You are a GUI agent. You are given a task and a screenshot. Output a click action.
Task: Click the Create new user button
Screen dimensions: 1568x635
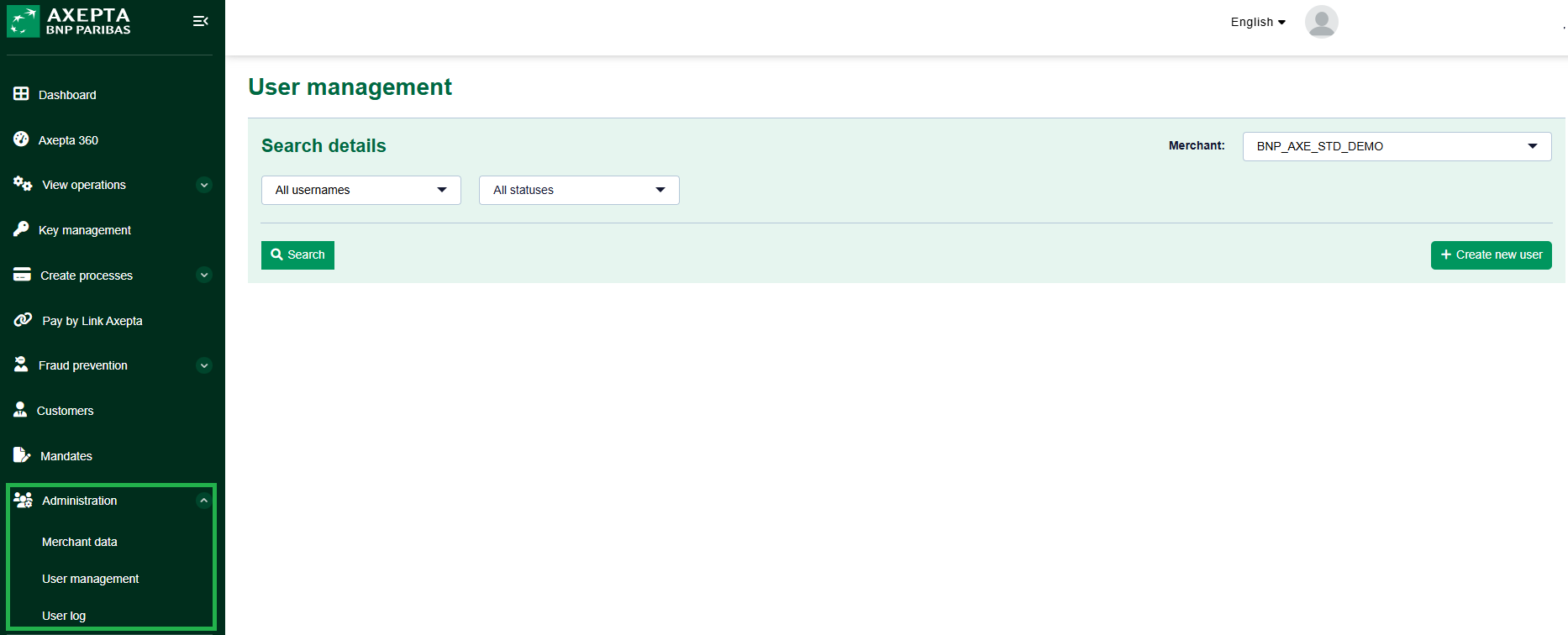[1491, 255]
